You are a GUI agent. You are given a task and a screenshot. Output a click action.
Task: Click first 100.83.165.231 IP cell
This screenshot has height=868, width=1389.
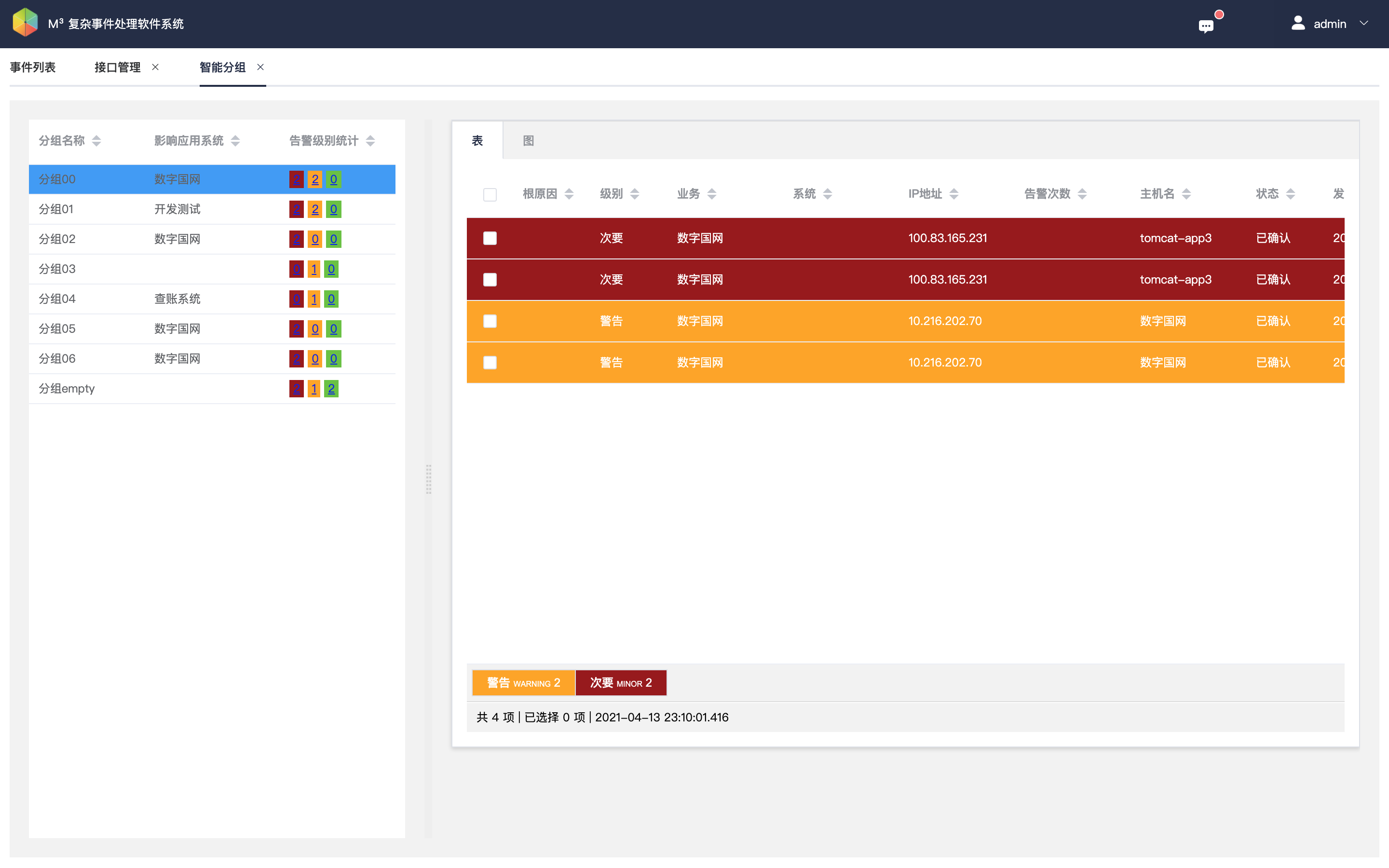(x=948, y=238)
